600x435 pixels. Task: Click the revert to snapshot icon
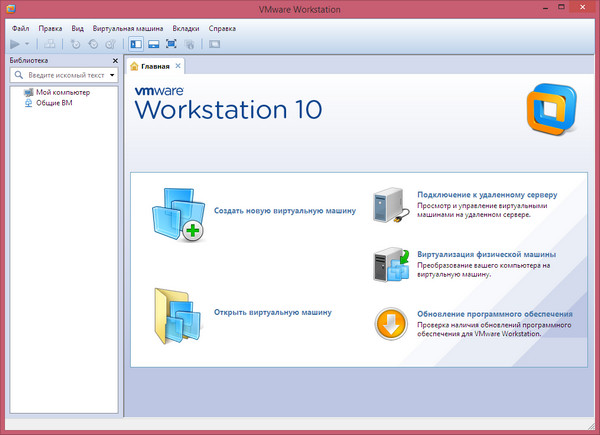93,44
